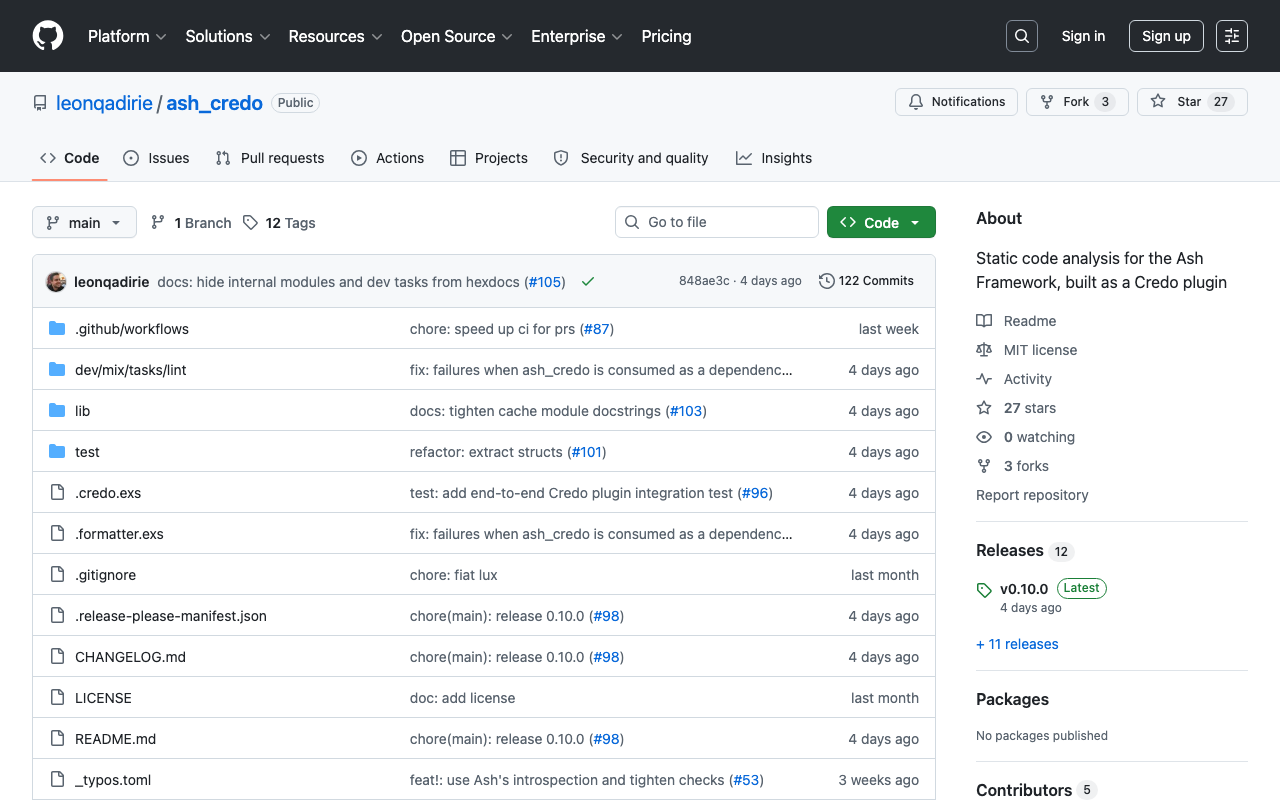Open the .formatter.exs file
Image resolution: width=1280 pixels, height=800 pixels.
coord(119,534)
